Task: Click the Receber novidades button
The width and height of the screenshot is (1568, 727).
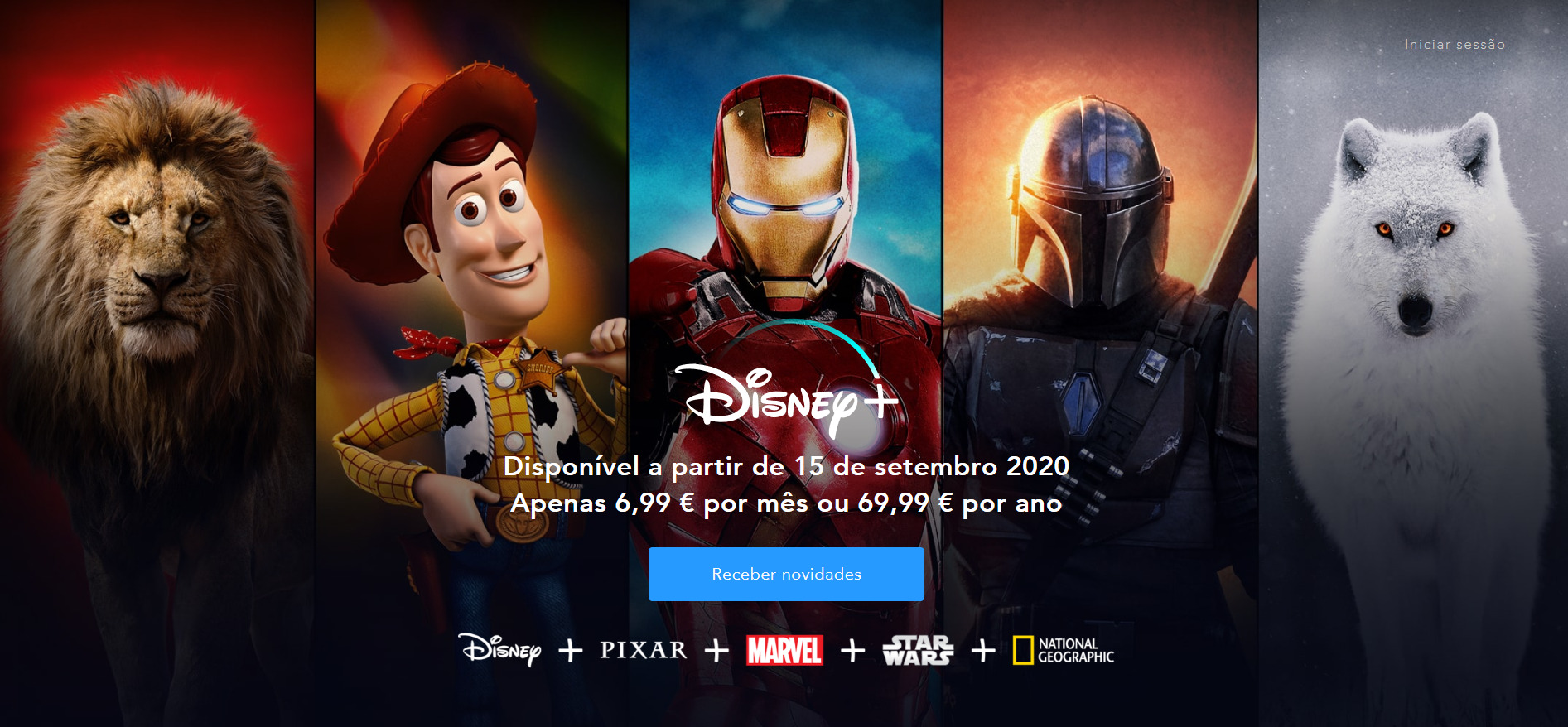Action: 786,574
